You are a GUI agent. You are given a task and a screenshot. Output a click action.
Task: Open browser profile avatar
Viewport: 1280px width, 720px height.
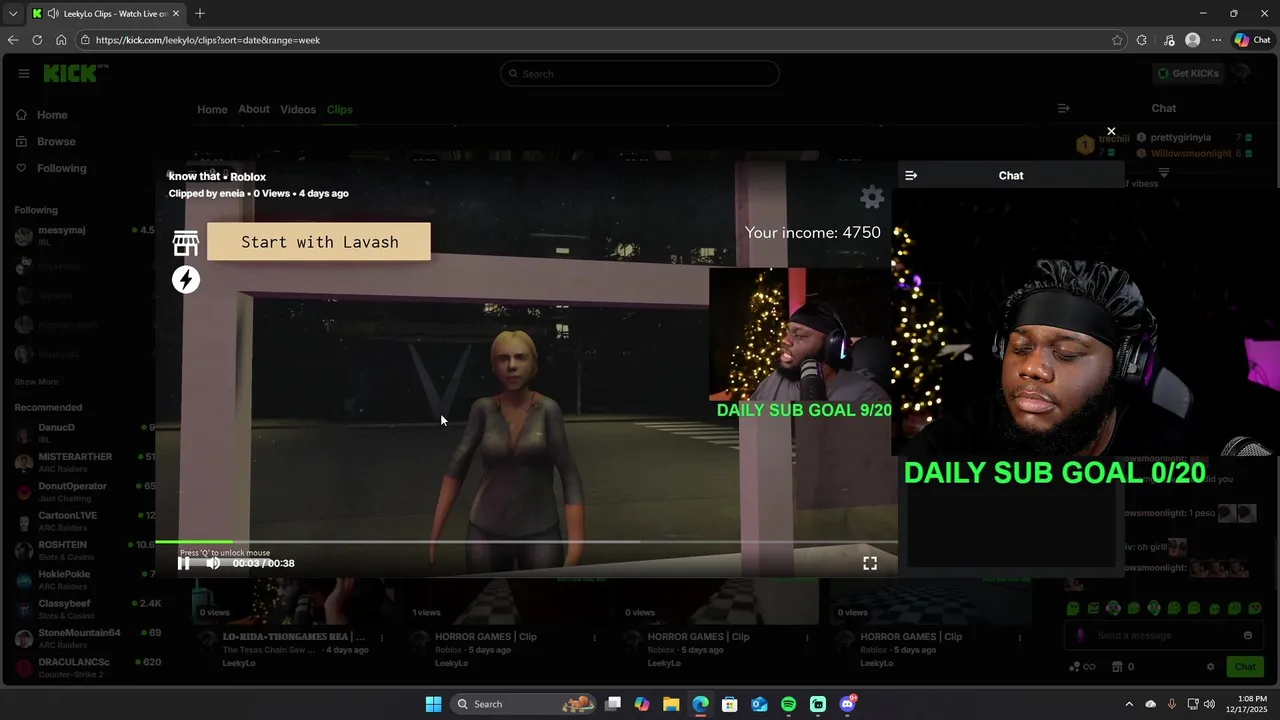coord(1192,40)
